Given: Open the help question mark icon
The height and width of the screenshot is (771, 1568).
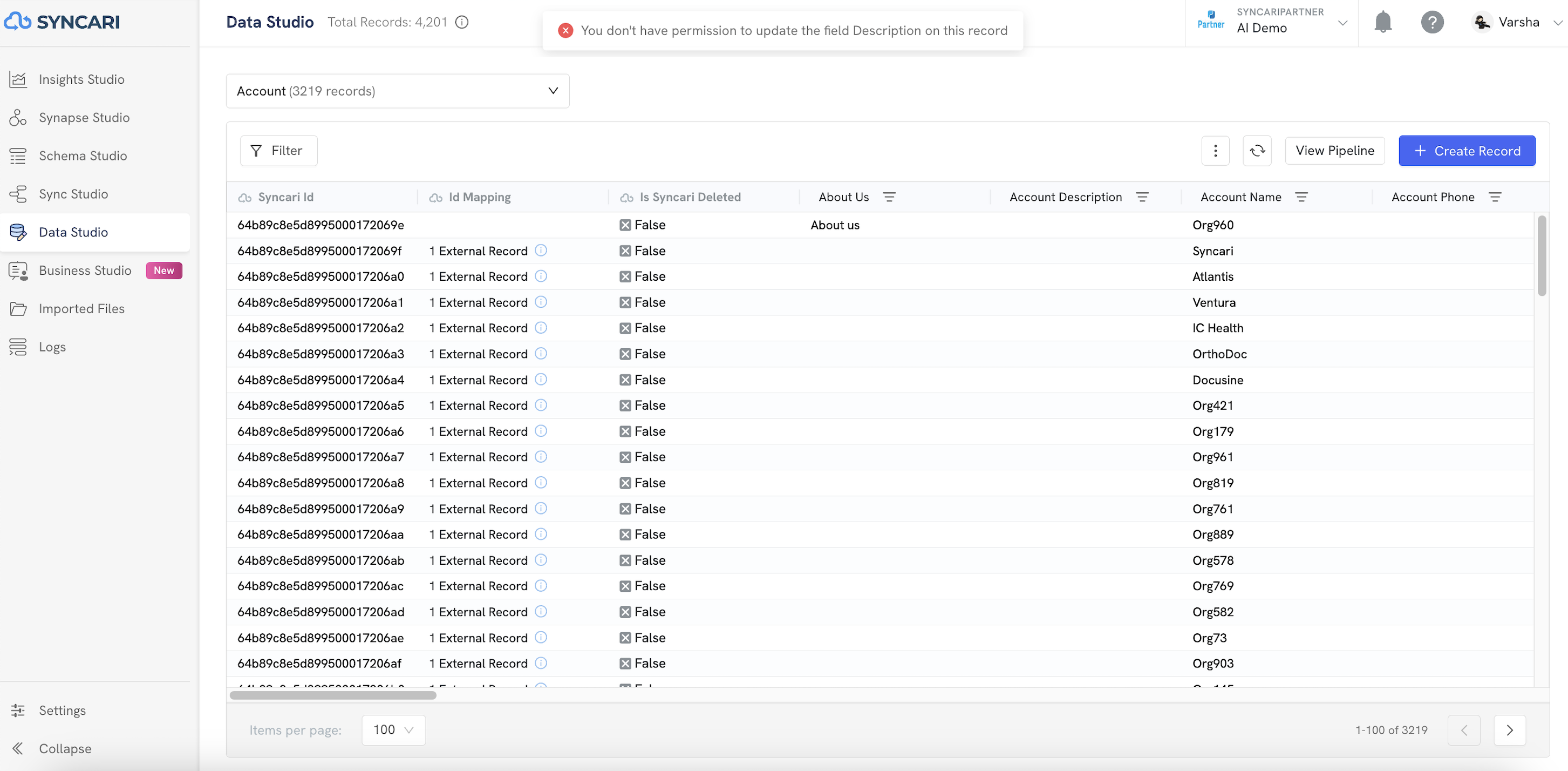Looking at the screenshot, I should 1432,22.
